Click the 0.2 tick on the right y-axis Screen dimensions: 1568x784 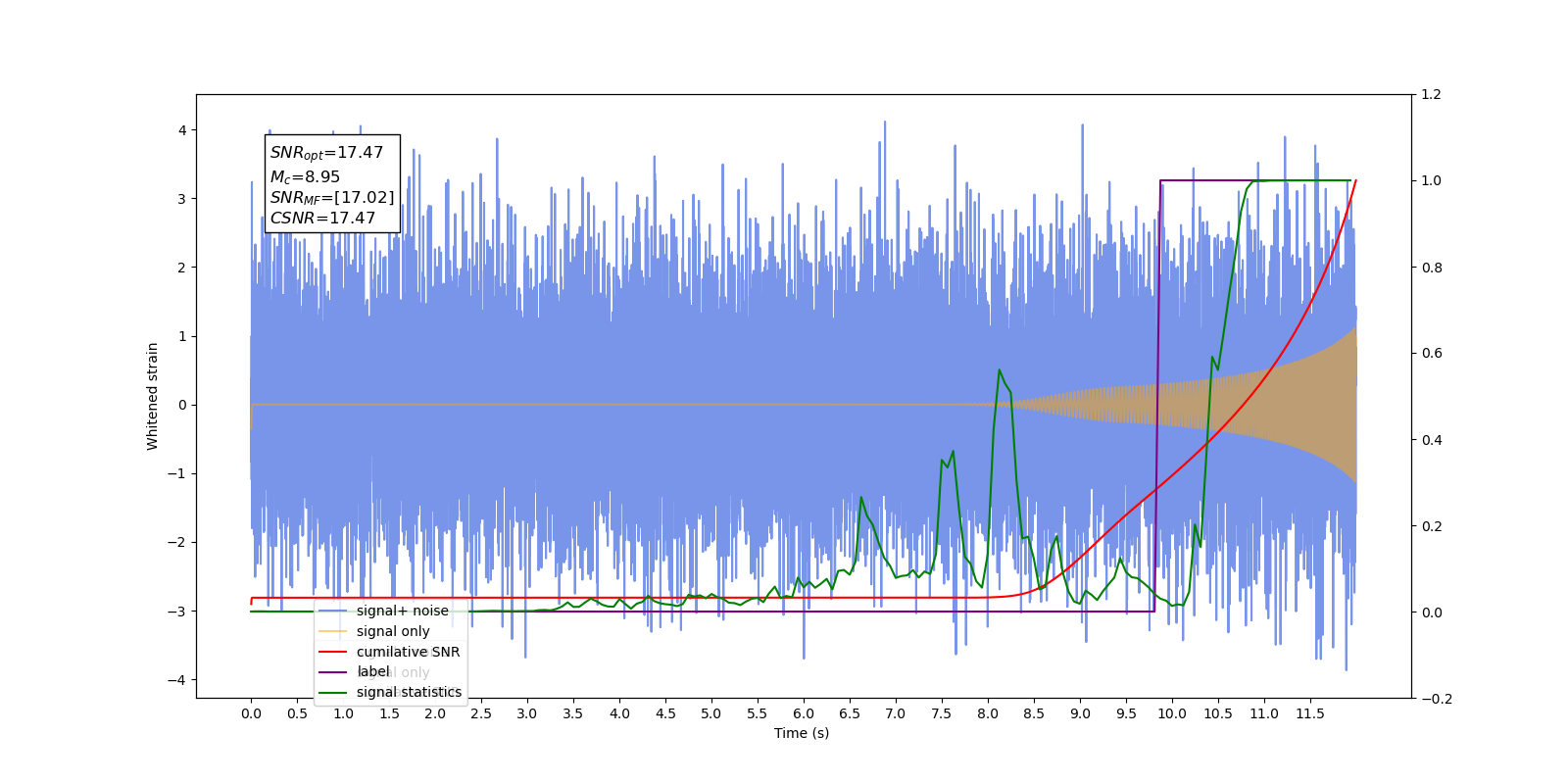tap(1431, 526)
